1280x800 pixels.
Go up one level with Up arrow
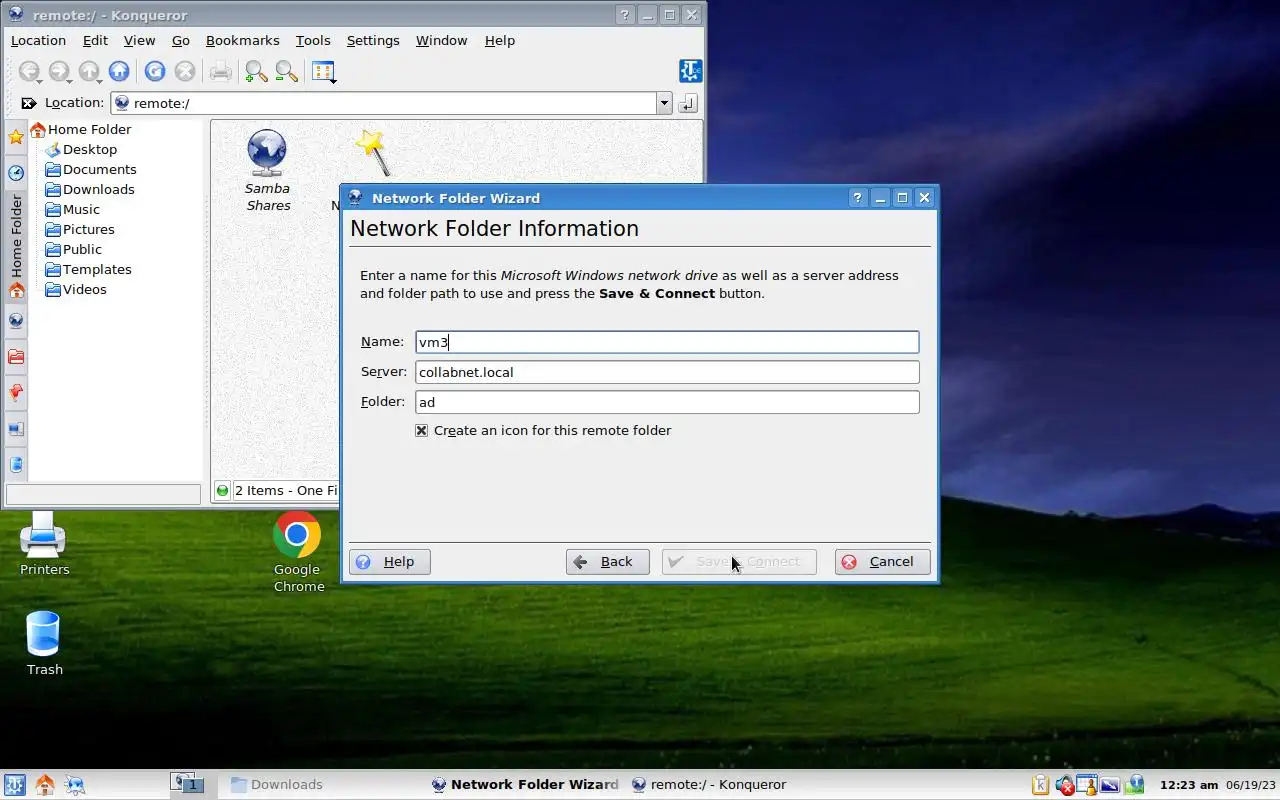pos(89,71)
